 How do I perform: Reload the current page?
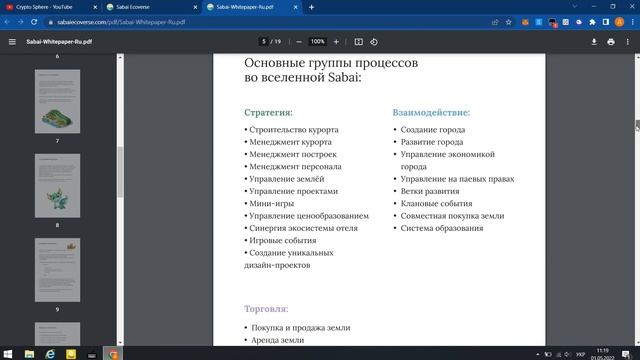point(34,22)
